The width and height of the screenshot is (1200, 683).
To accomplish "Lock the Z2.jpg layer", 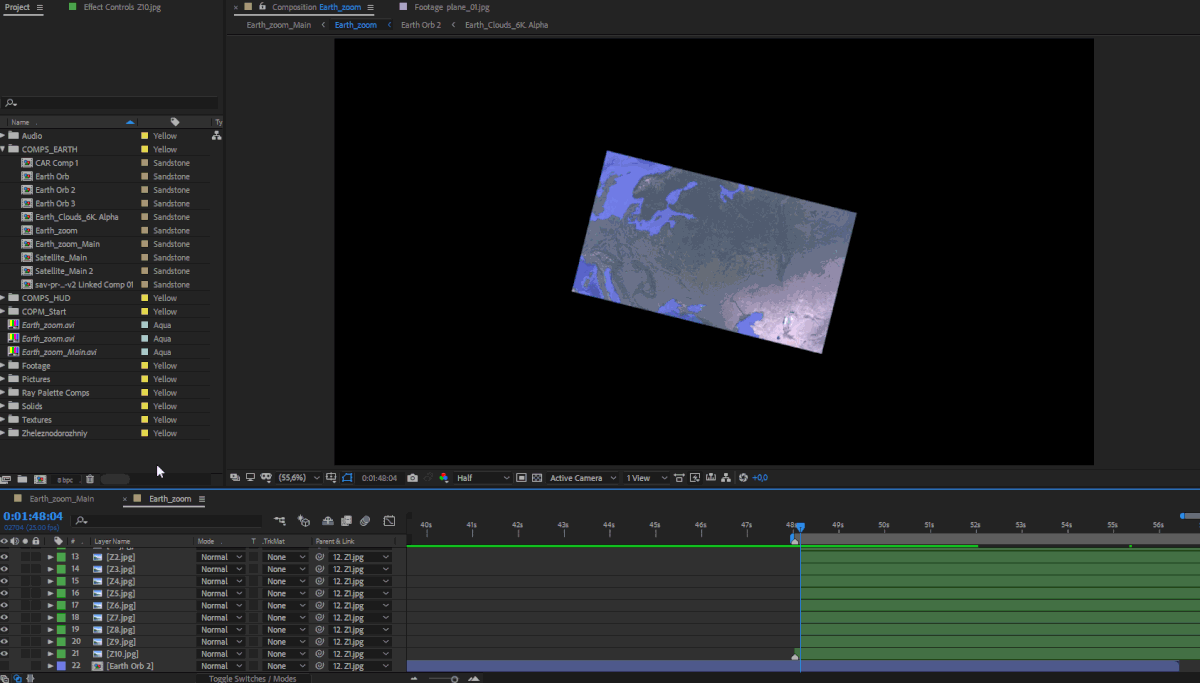I will tap(36, 557).
